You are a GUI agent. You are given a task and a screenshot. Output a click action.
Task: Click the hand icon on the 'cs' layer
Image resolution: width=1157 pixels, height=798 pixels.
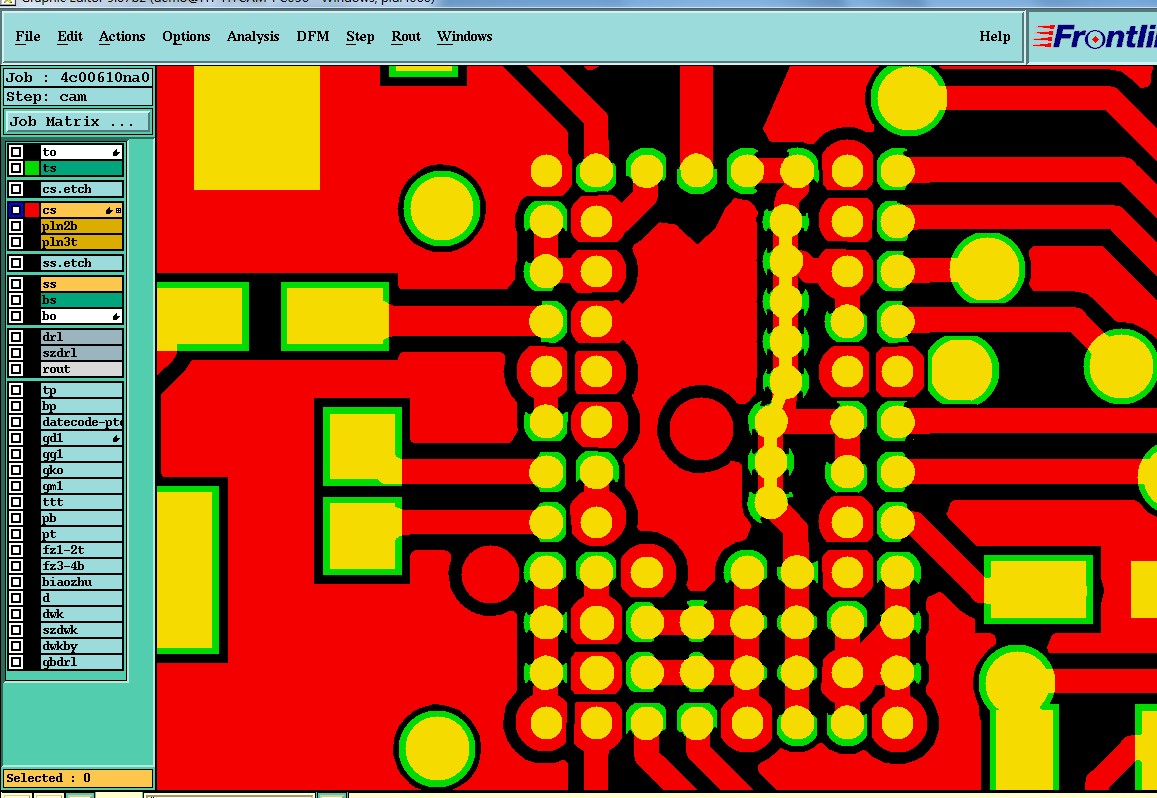click(109, 210)
